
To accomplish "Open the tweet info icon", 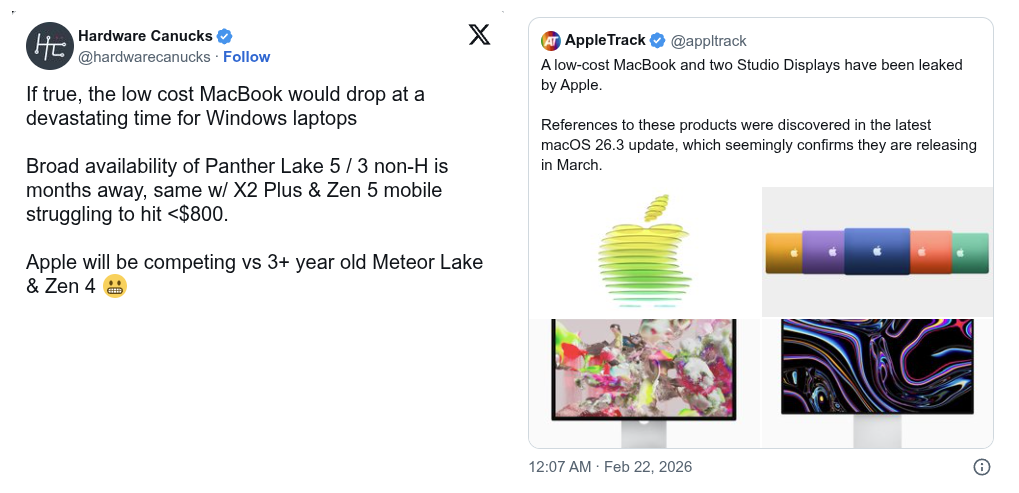I will tap(982, 467).
